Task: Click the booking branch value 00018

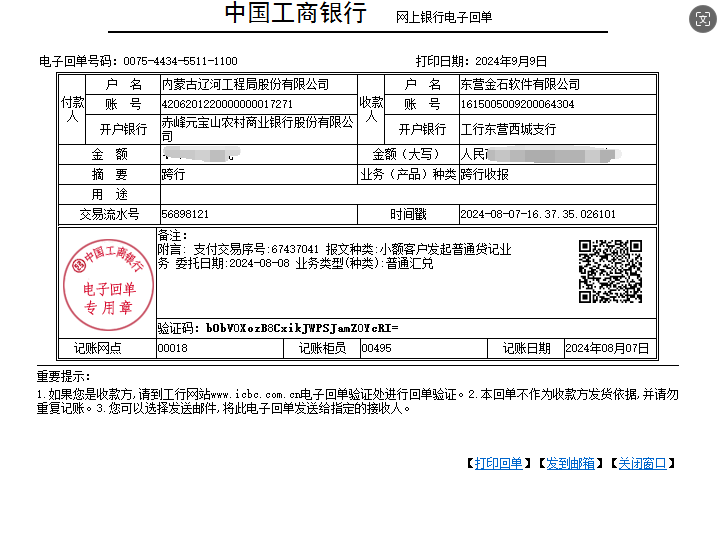Action: pos(173,348)
